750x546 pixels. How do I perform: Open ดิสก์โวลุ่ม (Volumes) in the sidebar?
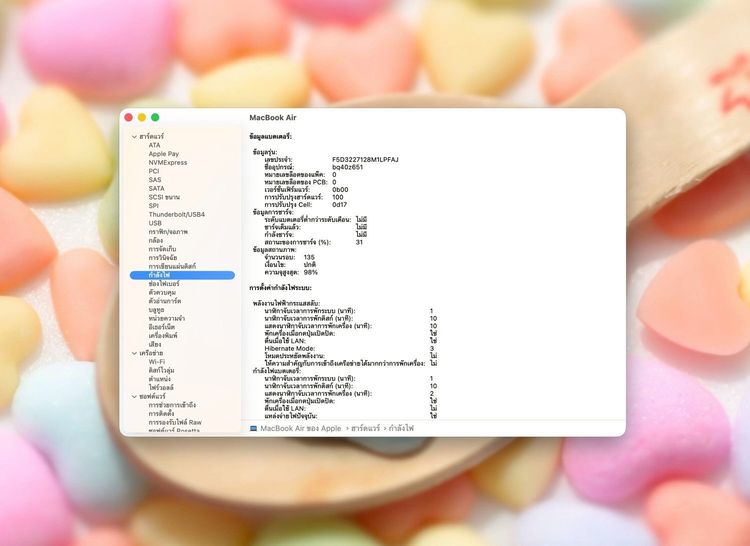coord(161,371)
